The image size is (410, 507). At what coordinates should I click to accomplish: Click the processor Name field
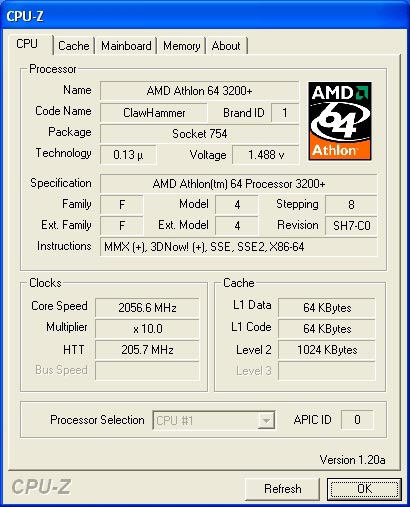199,91
